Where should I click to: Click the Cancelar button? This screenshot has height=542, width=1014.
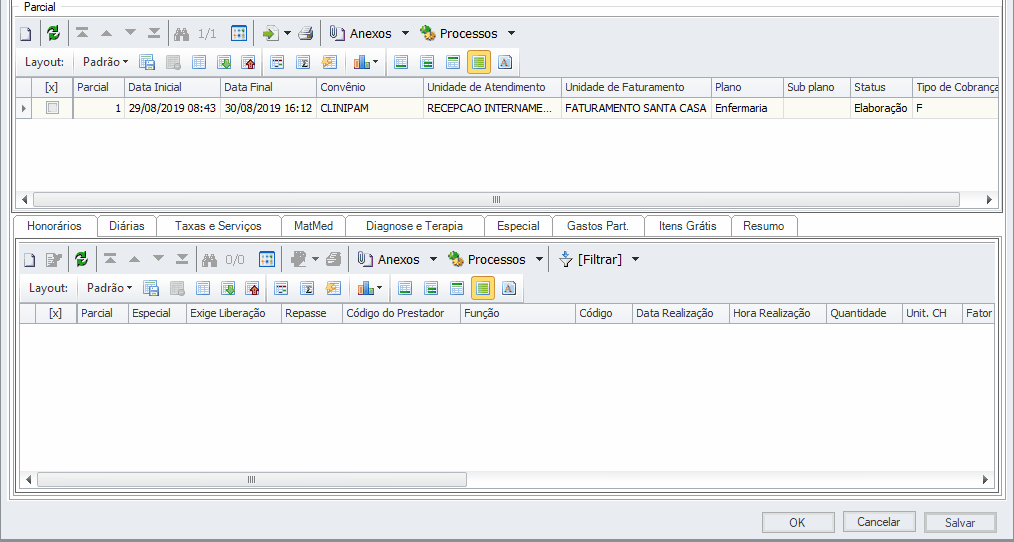tap(879, 521)
